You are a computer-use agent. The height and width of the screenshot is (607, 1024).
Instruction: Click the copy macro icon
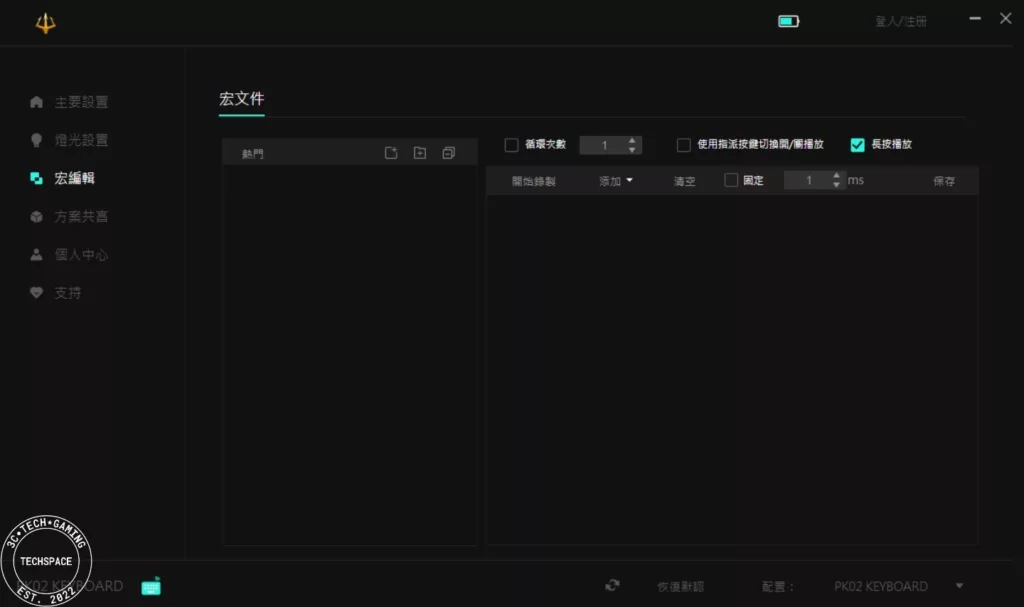(448, 153)
